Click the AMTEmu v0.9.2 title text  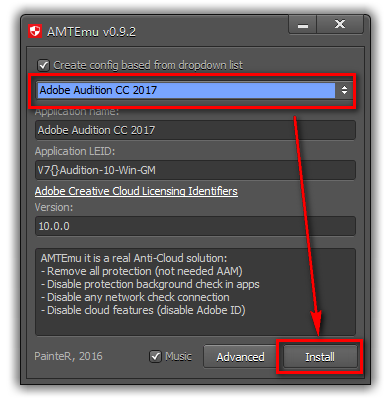point(91,32)
